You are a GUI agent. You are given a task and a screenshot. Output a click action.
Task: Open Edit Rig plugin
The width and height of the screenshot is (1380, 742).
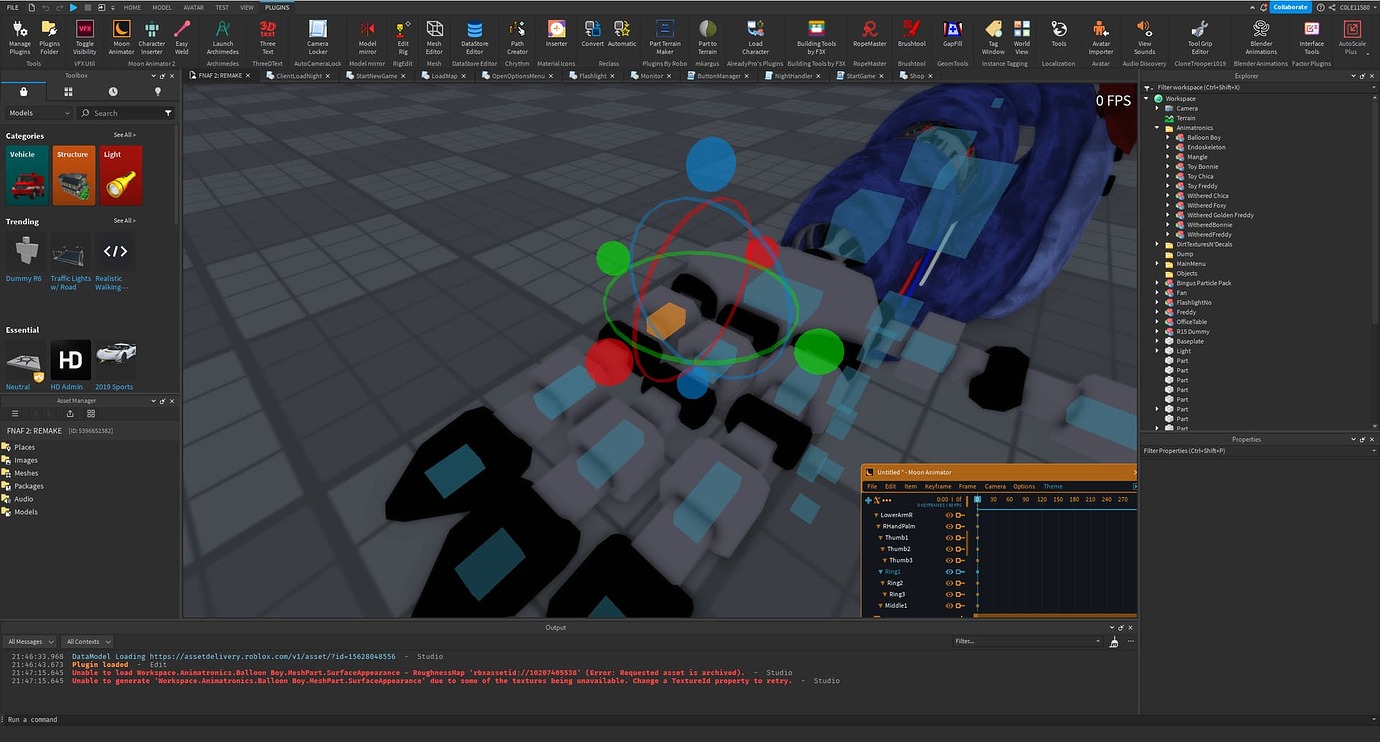click(x=403, y=36)
